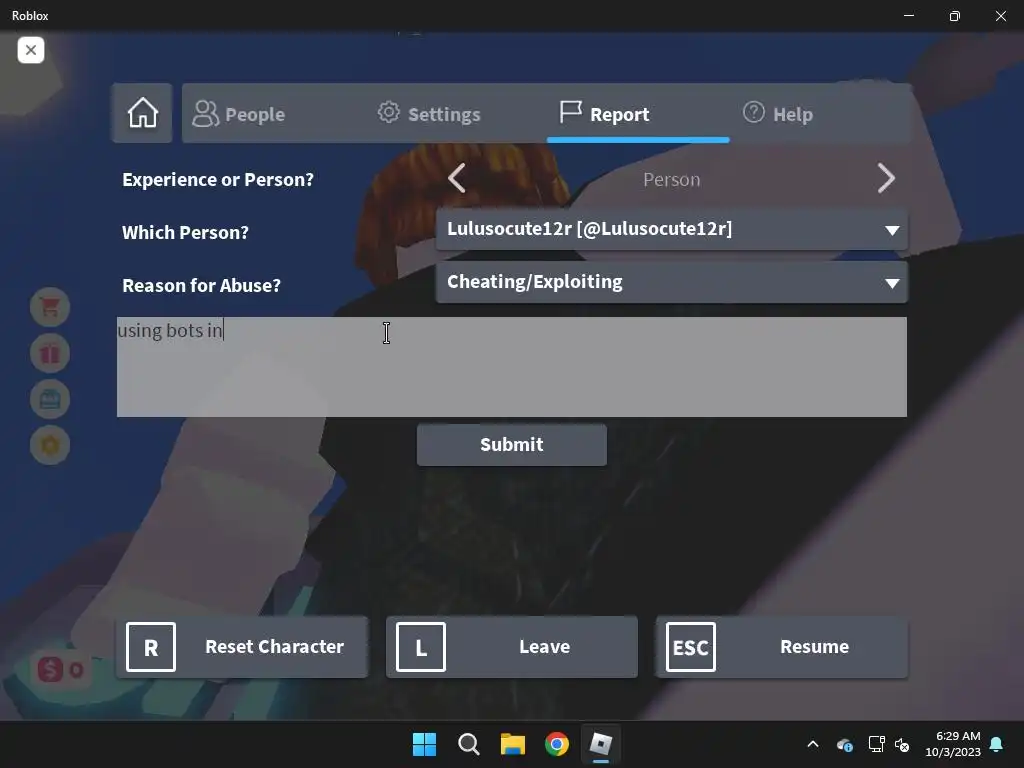Screen dimensions: 1024x768
Task: Click the L key icon
Action: (421, 647)
